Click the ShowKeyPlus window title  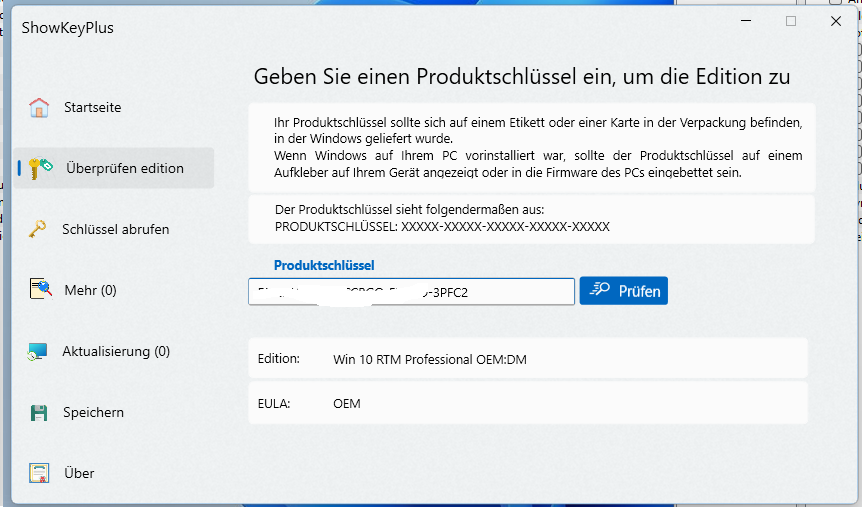tap(68, 27)
